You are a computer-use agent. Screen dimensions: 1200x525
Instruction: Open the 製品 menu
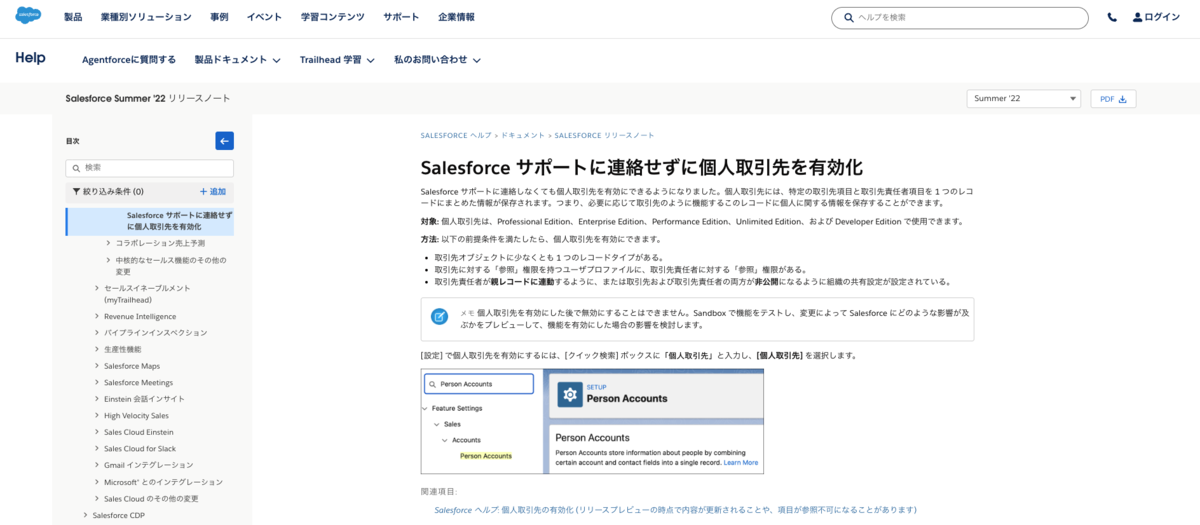click(x=73, y=17)
